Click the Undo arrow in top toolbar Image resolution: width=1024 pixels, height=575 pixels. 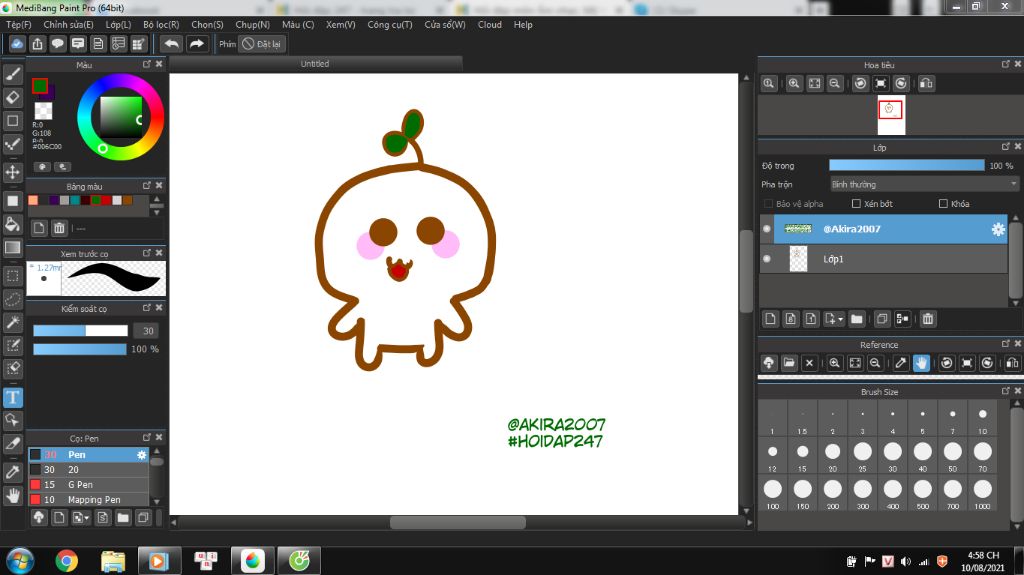tap(172, 44)
